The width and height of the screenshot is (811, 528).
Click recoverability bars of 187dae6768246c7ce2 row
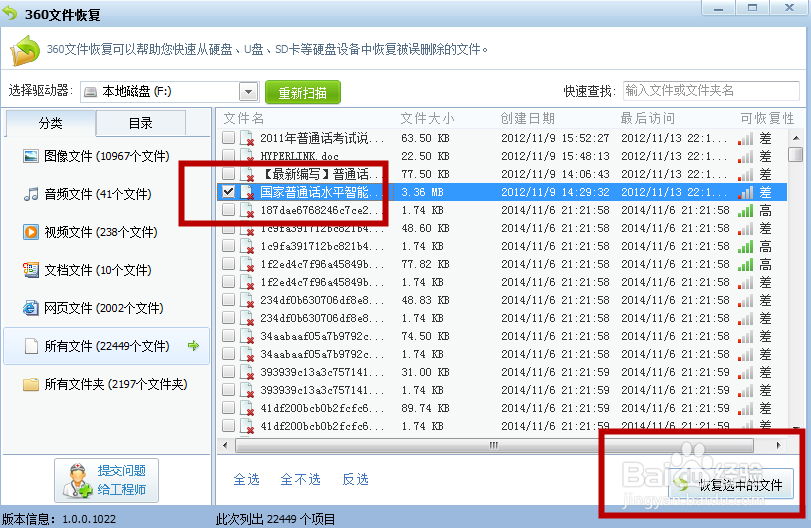745,210
